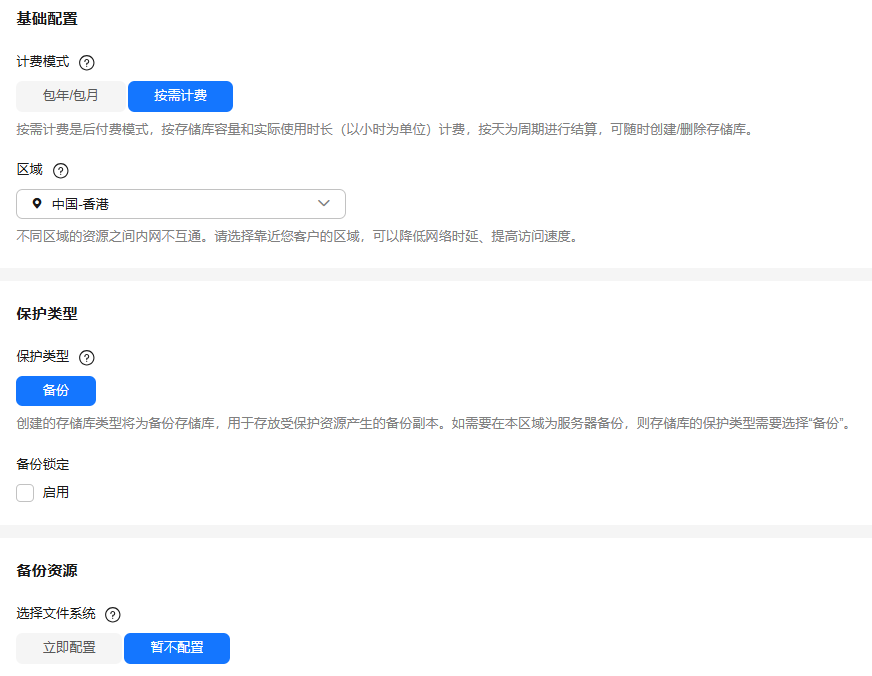Click the help icon next to 计费模式
872x676 pixels.
click(x=86, y=62)
